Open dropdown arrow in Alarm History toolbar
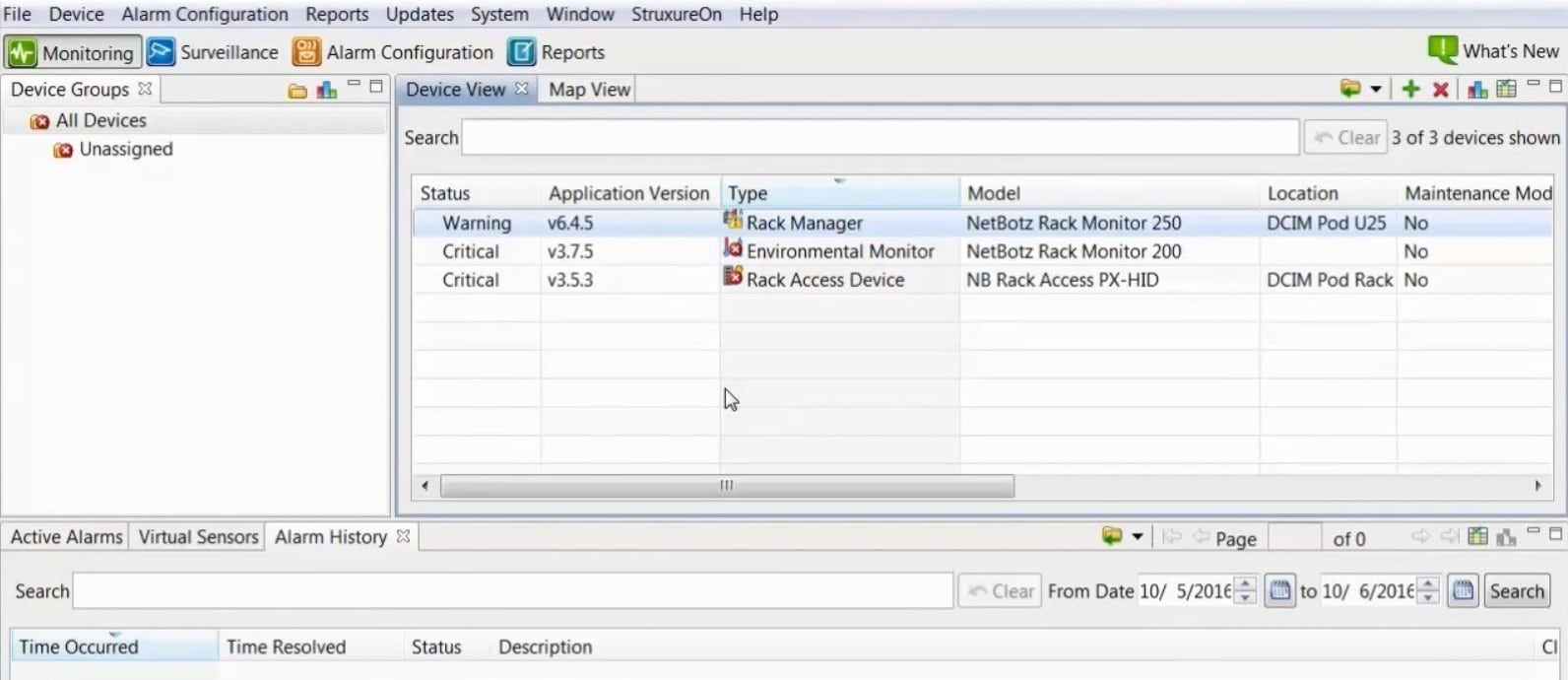This screenshot has width=1568, height=680. tap(1138, 537)
